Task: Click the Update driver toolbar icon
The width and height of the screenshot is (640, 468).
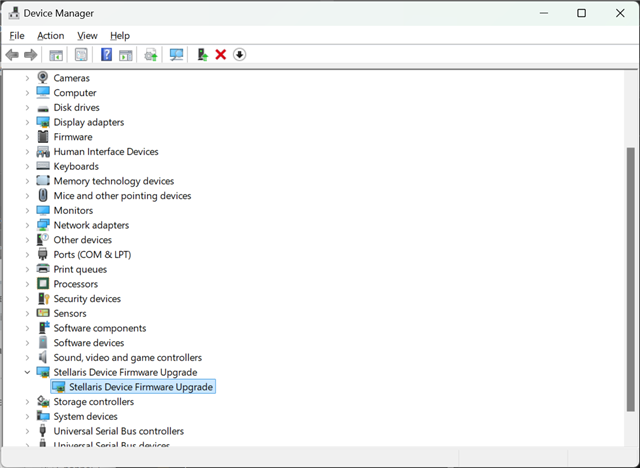Action: 151,55
